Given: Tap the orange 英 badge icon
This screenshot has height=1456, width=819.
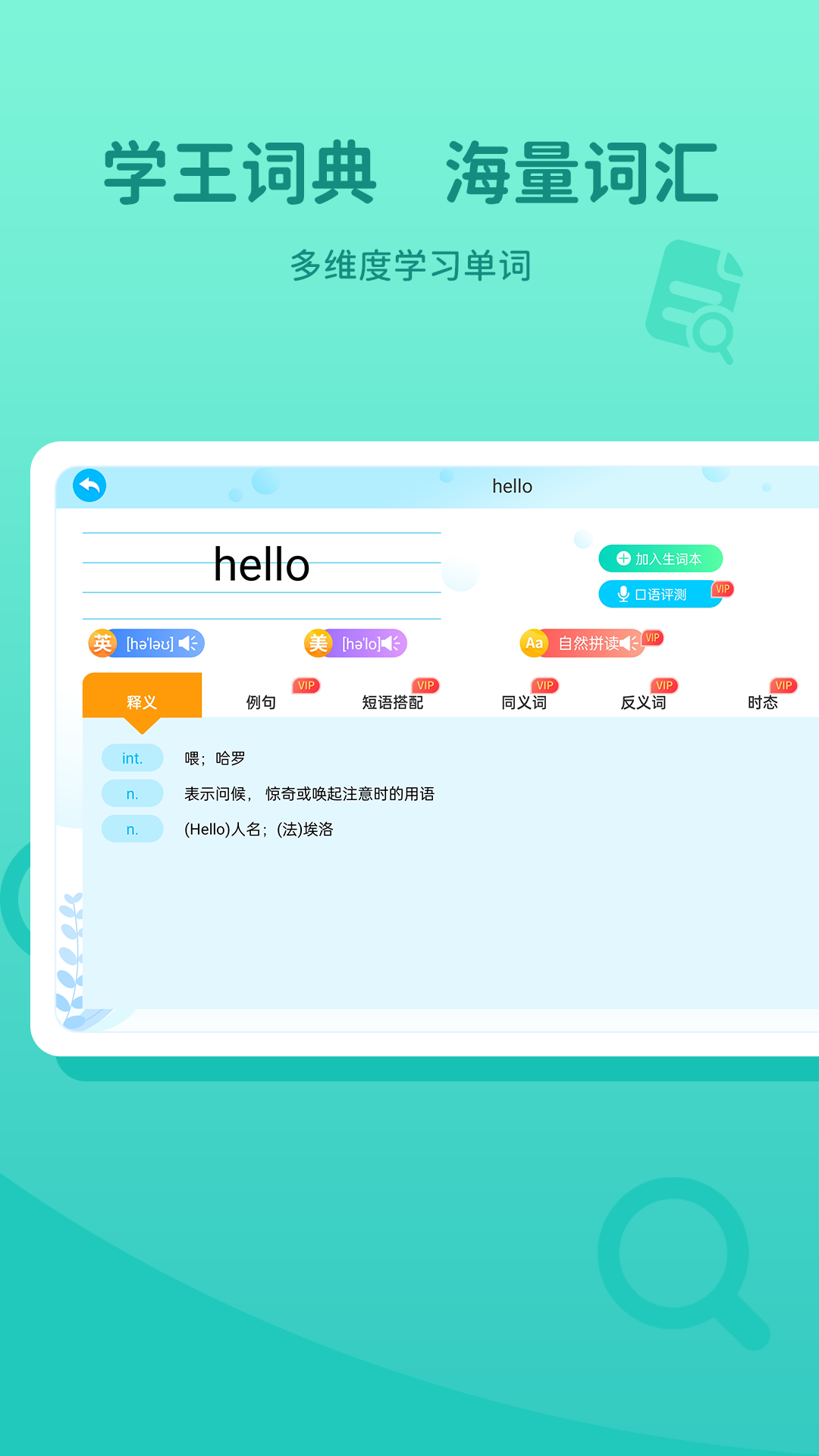Looking at the screenshot, I should coord(102,644).
